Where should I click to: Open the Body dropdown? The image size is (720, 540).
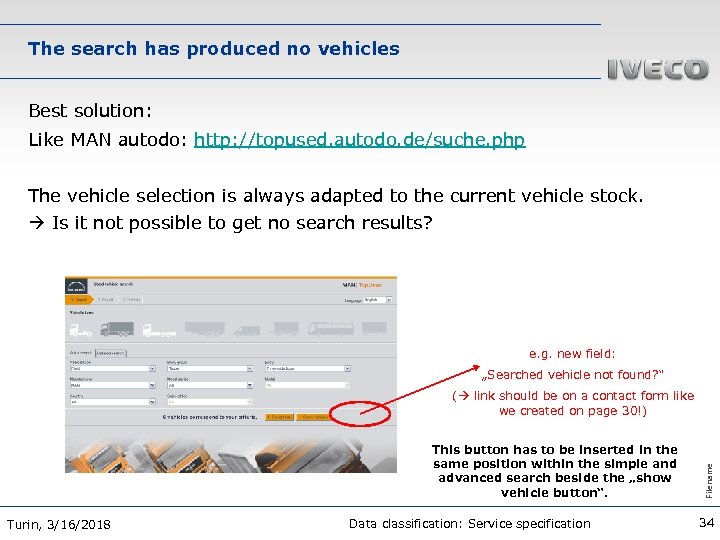point(308,369)
